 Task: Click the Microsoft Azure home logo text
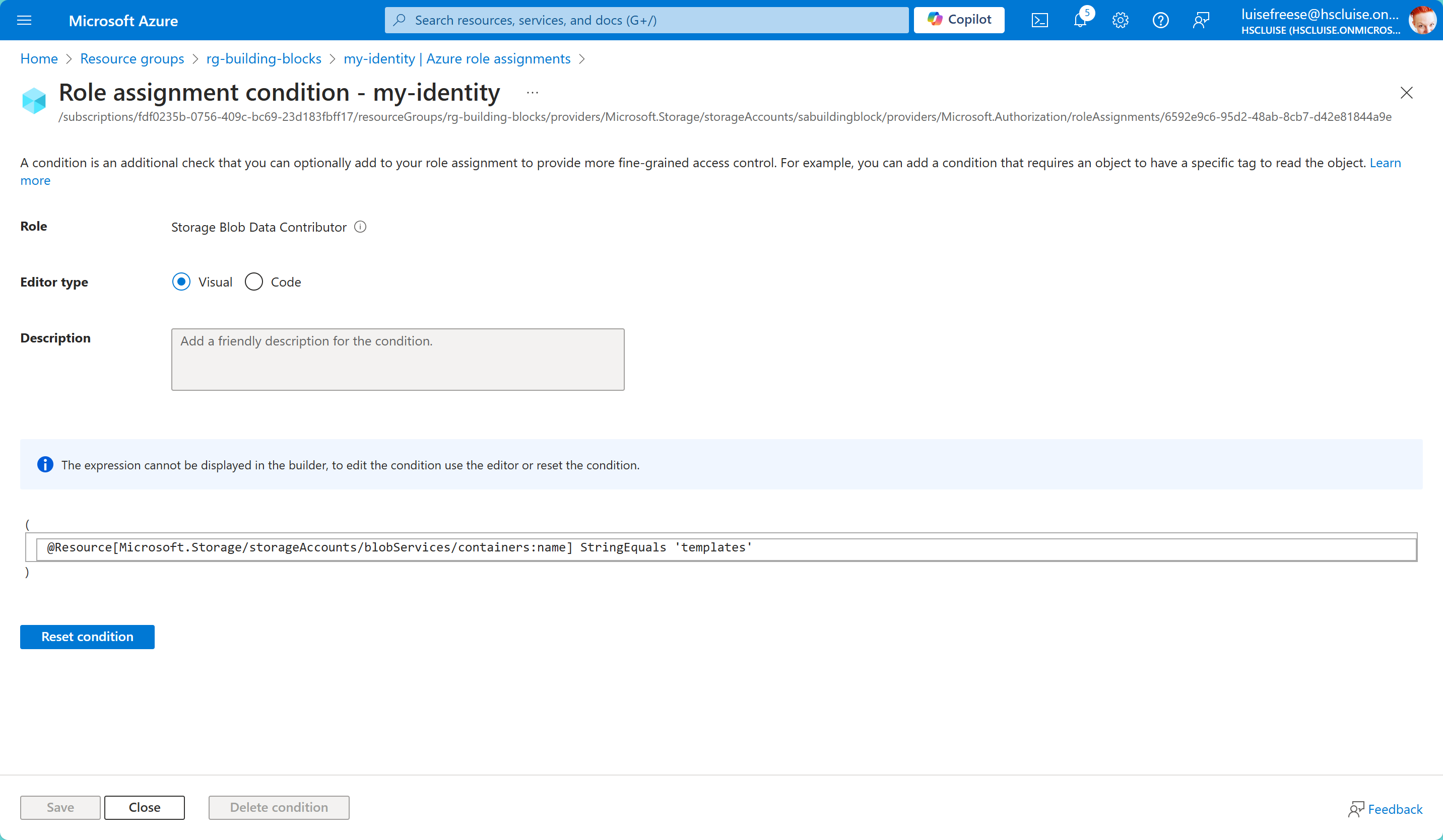coord(123,21)
